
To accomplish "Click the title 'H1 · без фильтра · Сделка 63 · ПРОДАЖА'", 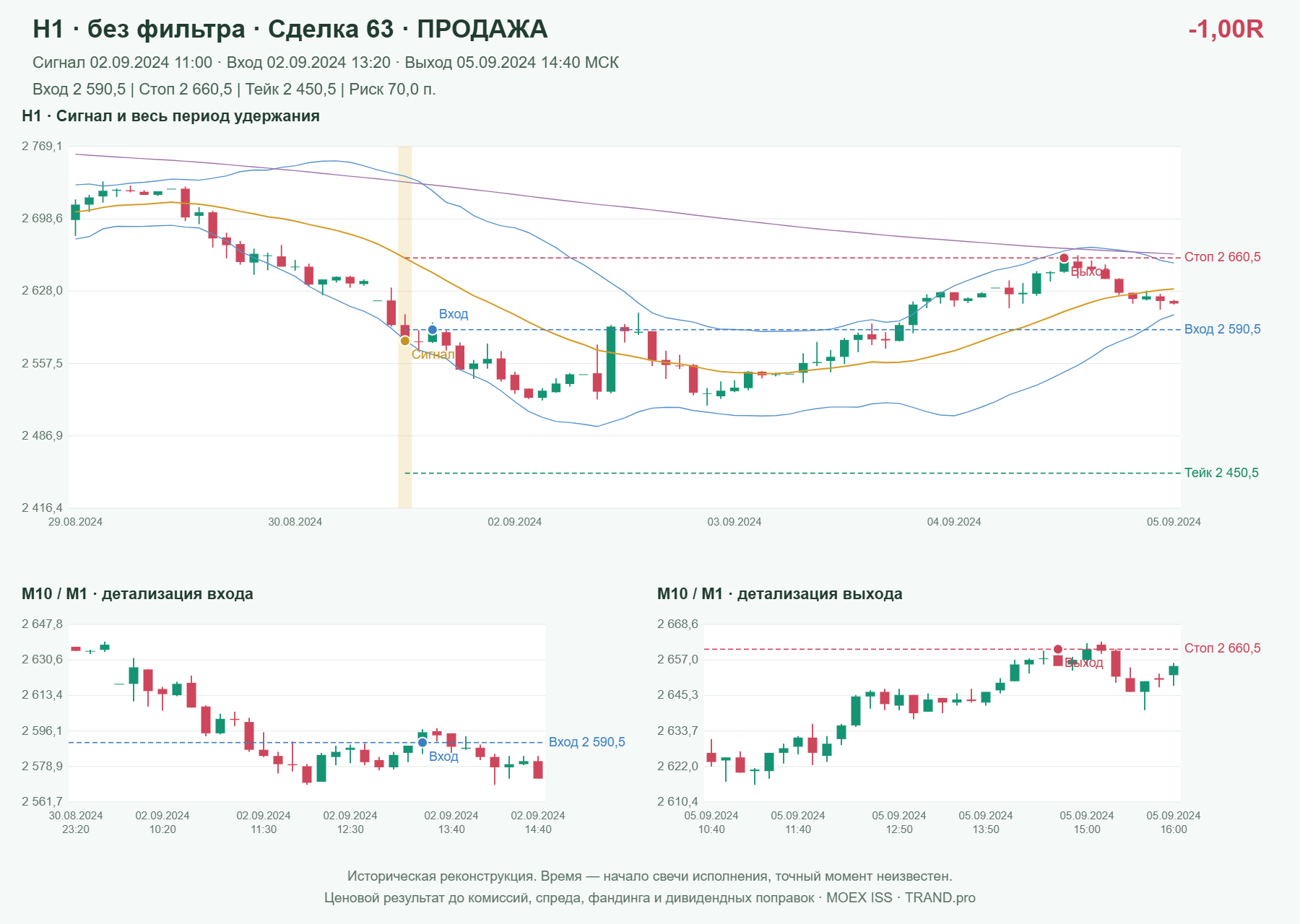I will pyautogui.click(x=290, y=29).
